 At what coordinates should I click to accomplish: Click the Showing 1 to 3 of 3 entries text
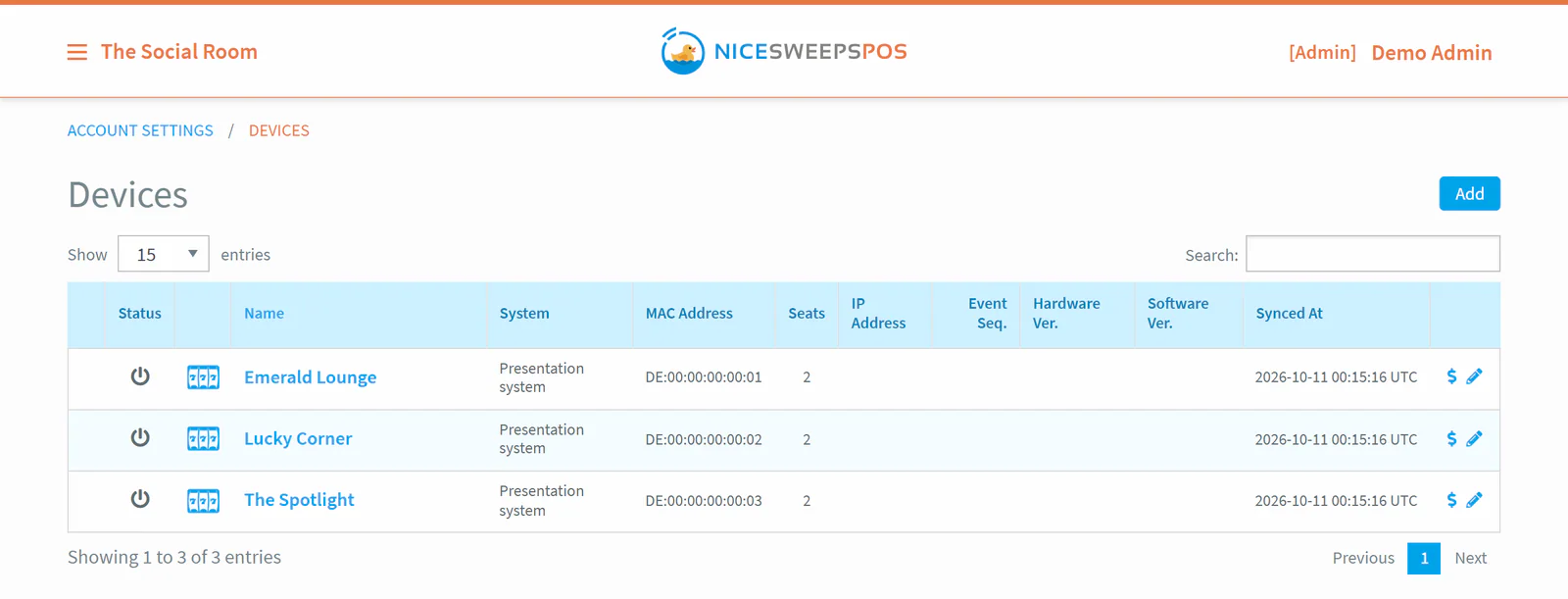point(174,557)
